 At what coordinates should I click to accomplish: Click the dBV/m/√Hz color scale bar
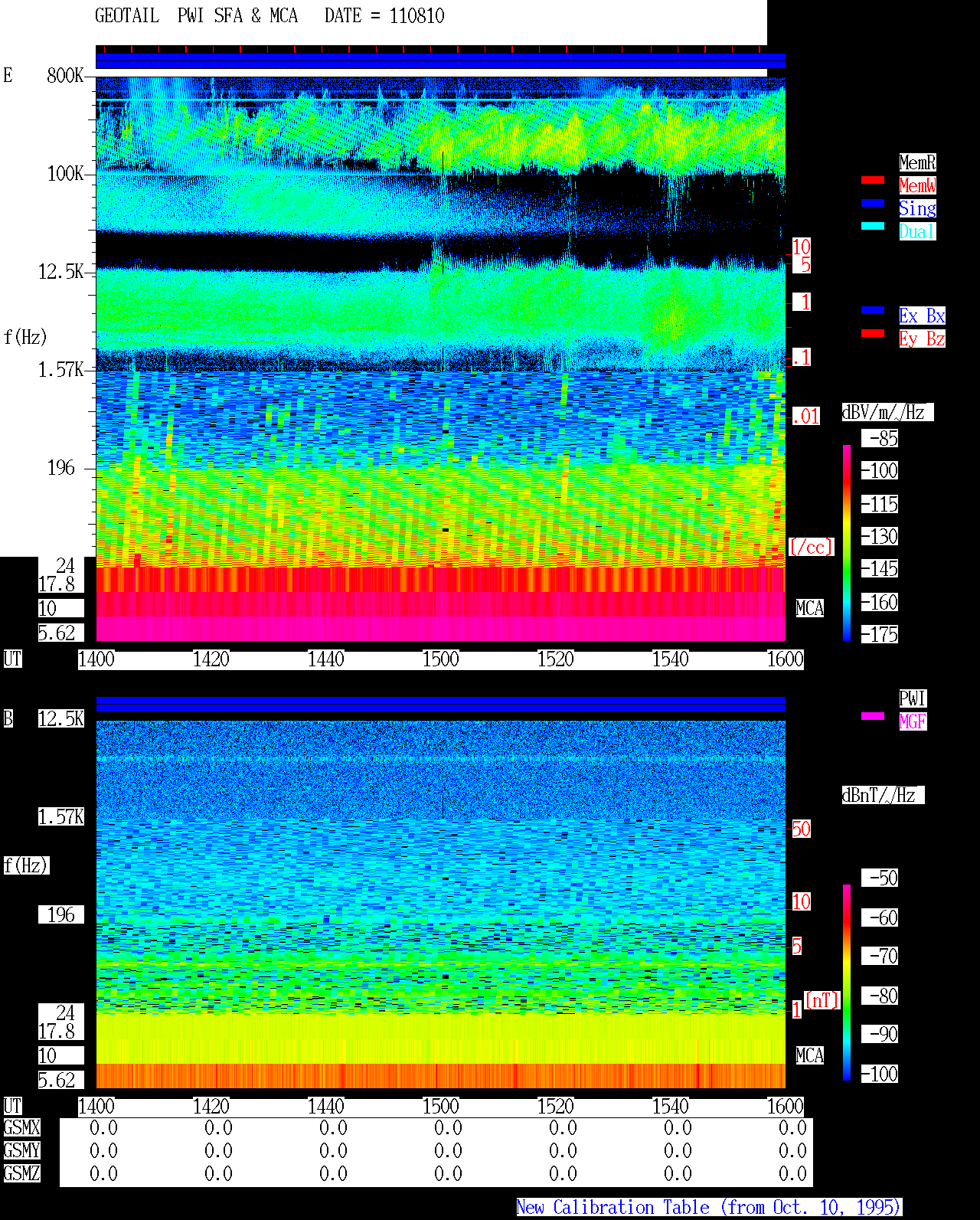coord(847,542)
